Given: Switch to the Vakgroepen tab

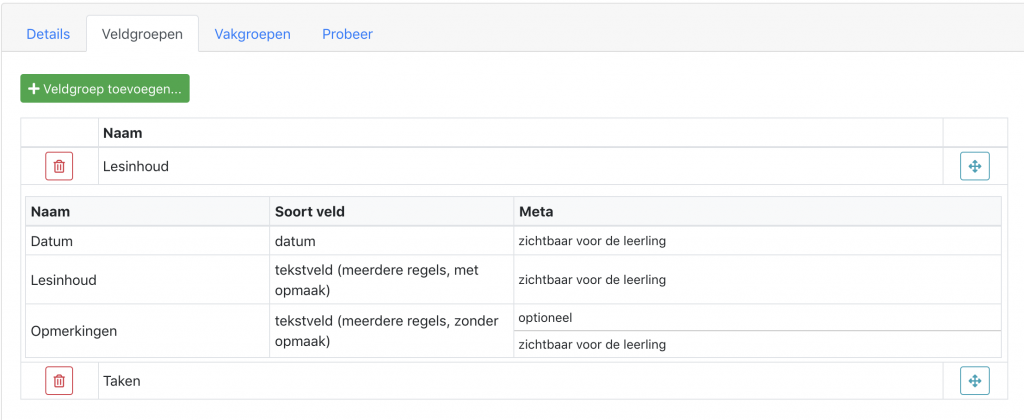Looking at the screenshot, I should [x=253, y=34].
